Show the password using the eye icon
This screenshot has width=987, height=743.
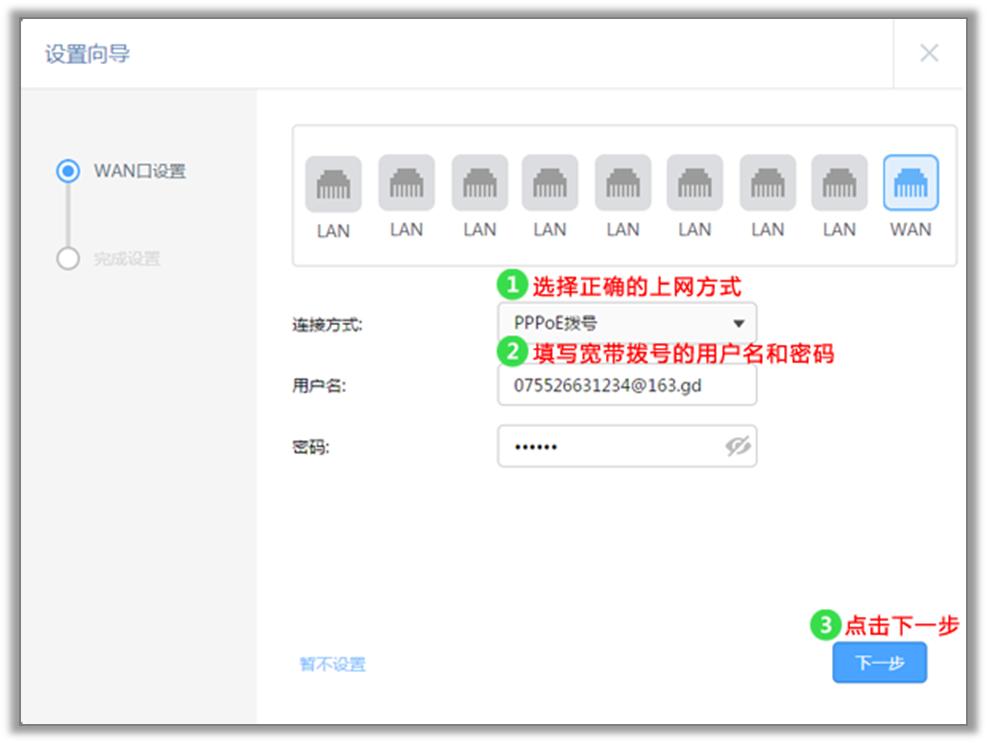737,446
